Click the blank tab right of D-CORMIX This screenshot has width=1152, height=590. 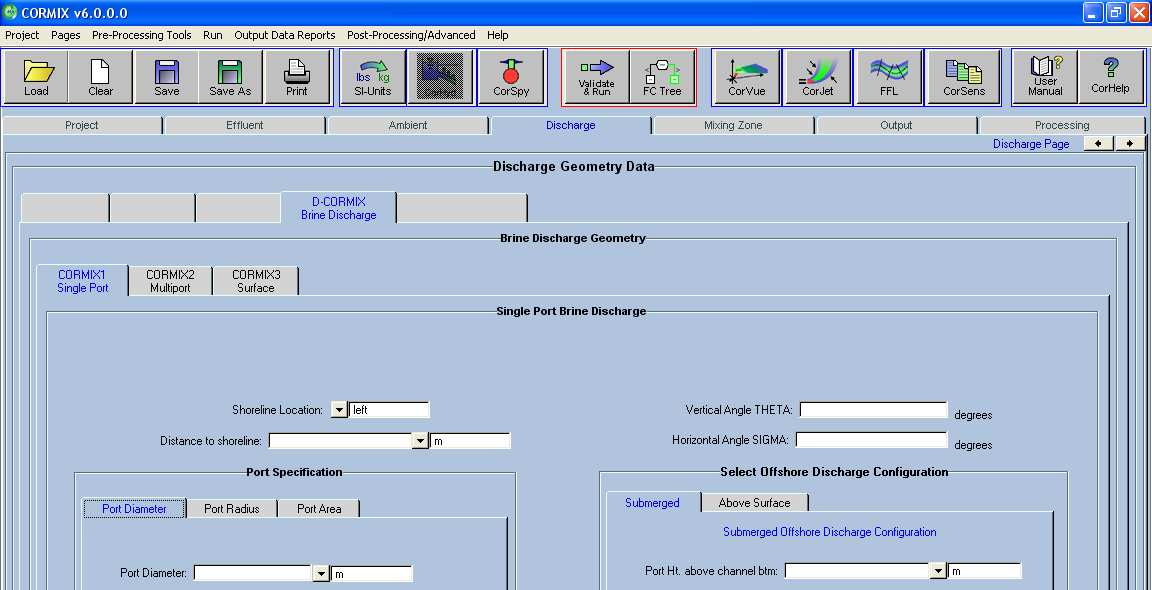[x=462, y=208]
